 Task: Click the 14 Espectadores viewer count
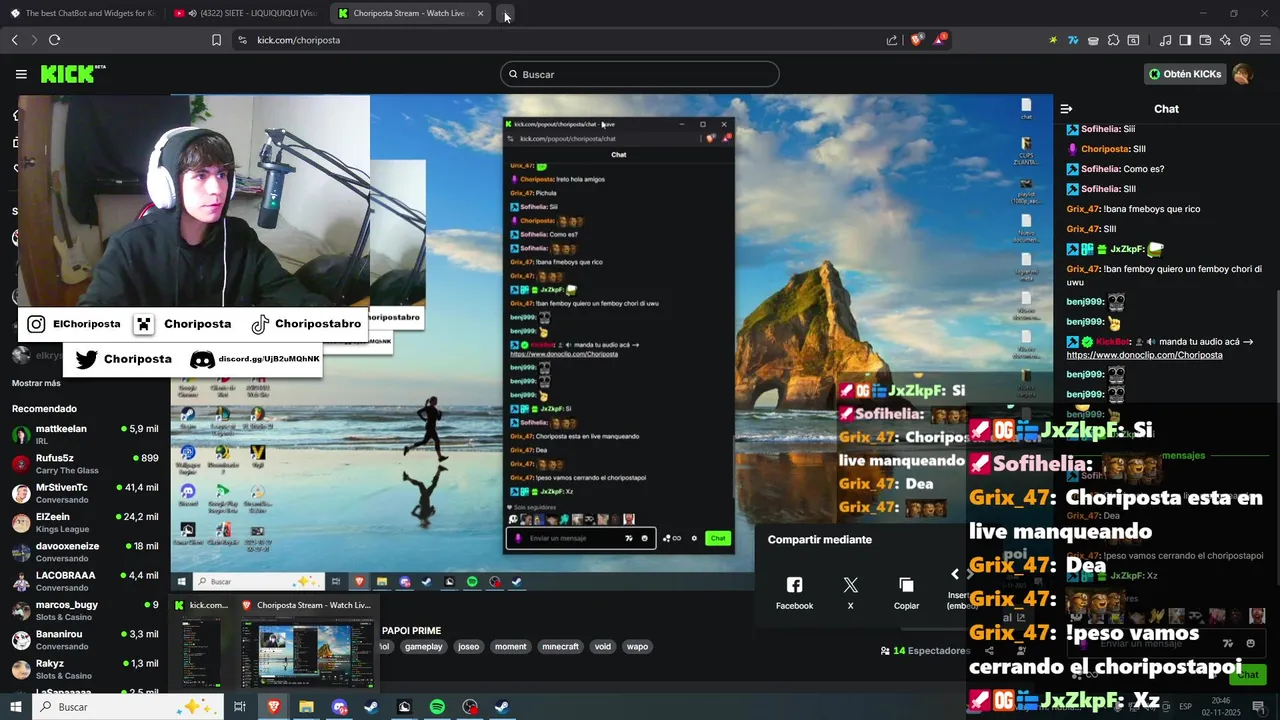925,651
